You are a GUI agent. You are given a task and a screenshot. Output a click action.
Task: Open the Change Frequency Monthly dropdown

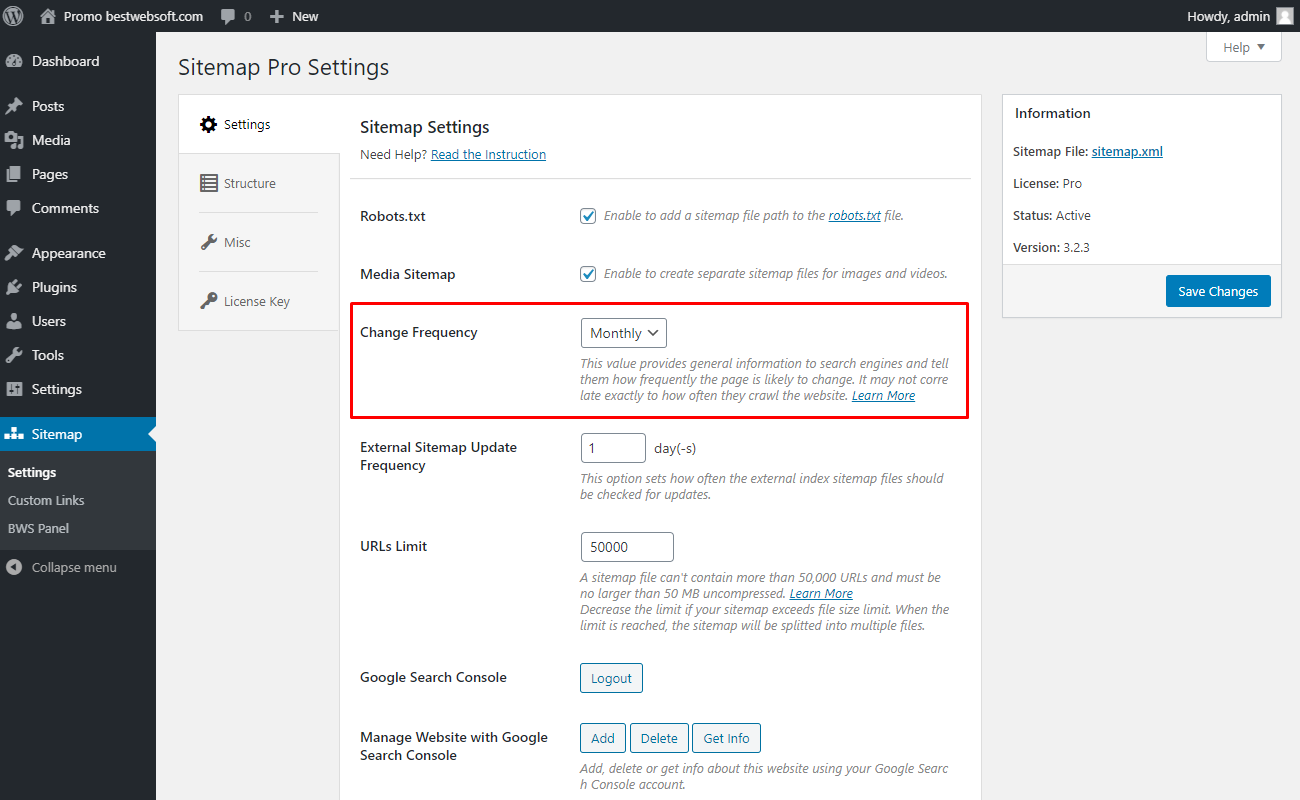[623, 333]
